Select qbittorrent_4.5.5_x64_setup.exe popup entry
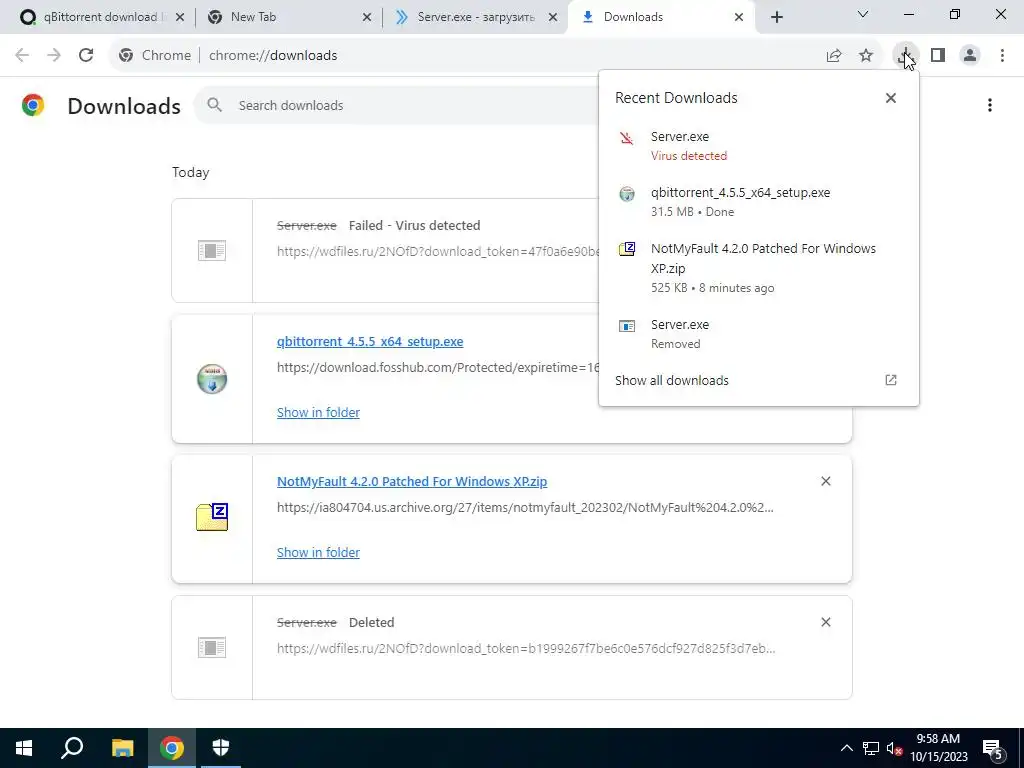 (x=758, y=202)
